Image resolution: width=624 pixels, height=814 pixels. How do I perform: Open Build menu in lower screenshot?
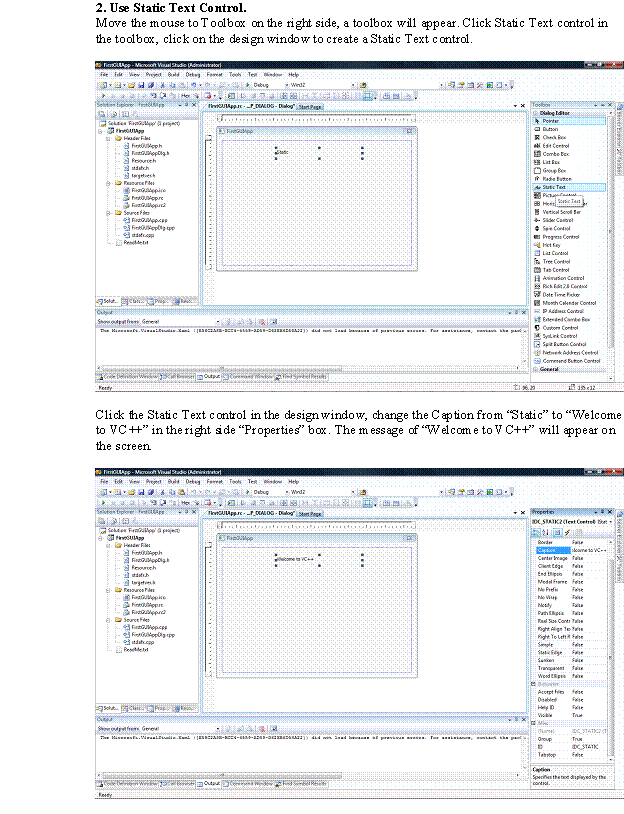click(173, 482)
